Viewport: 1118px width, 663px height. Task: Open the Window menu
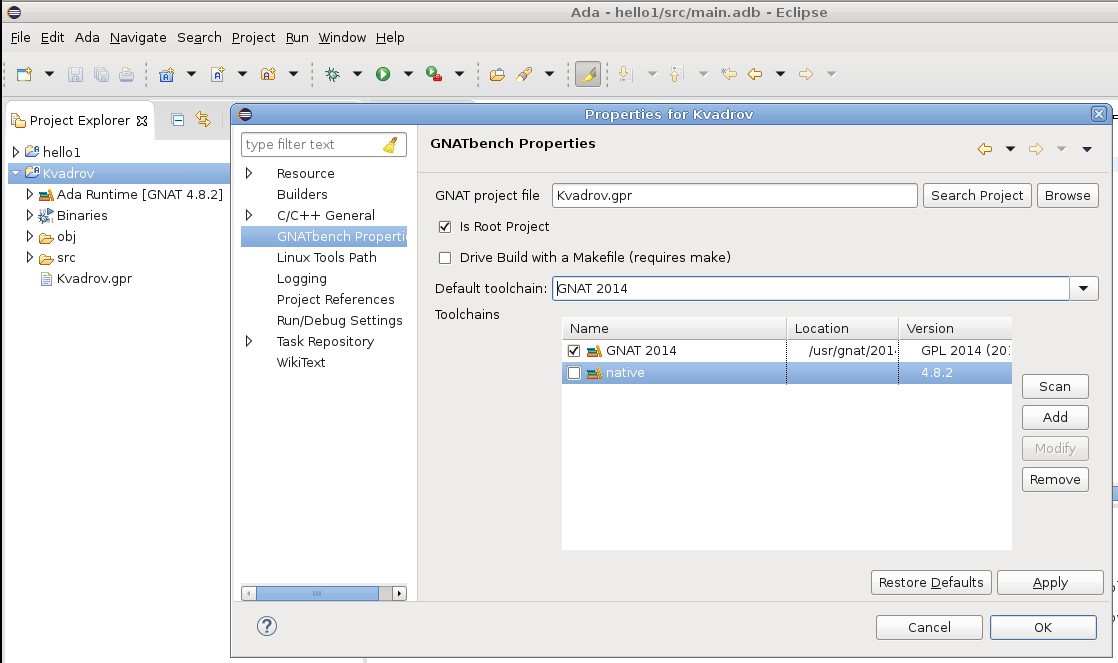342,38
